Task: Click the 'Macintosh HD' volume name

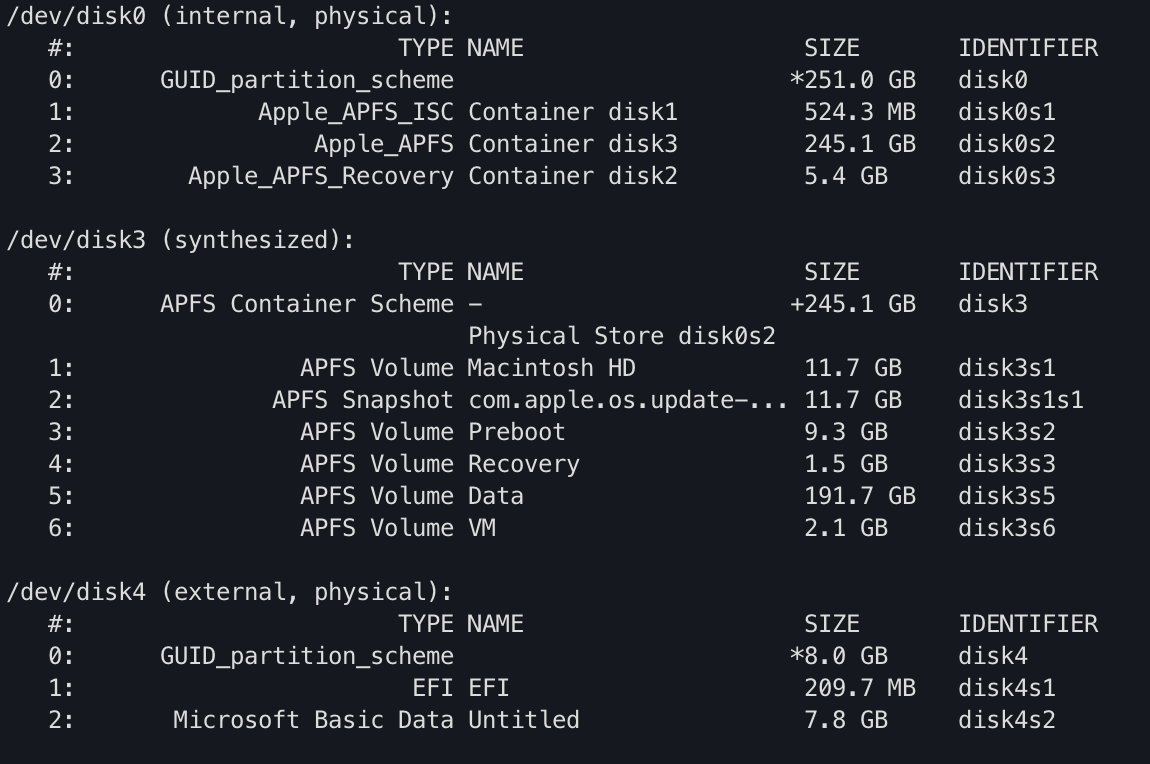Action: (552, 368)
